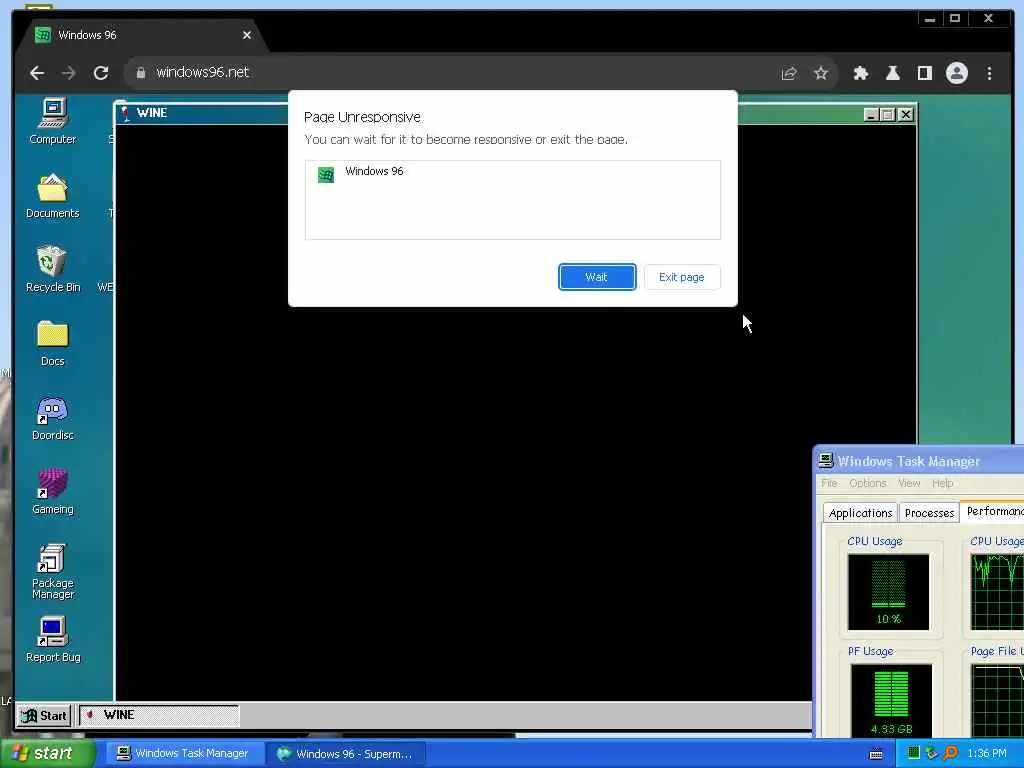Image resolution: width=1024 pixels, height=768 pixels.
Task: Launch the Doordisc shortcut icon
Action: pos(52,418)
